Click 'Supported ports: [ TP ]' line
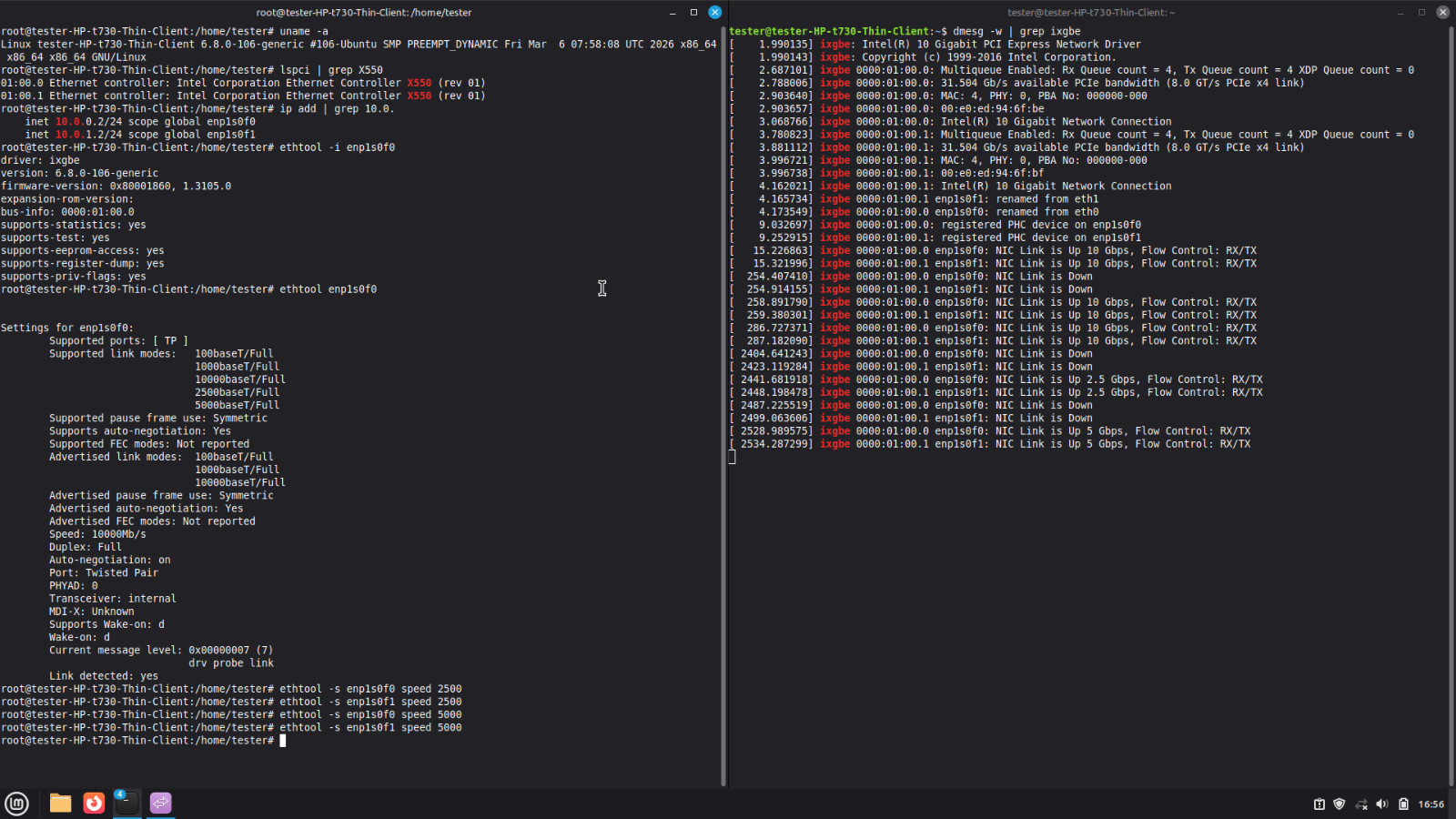 click(x=118, y=341)
